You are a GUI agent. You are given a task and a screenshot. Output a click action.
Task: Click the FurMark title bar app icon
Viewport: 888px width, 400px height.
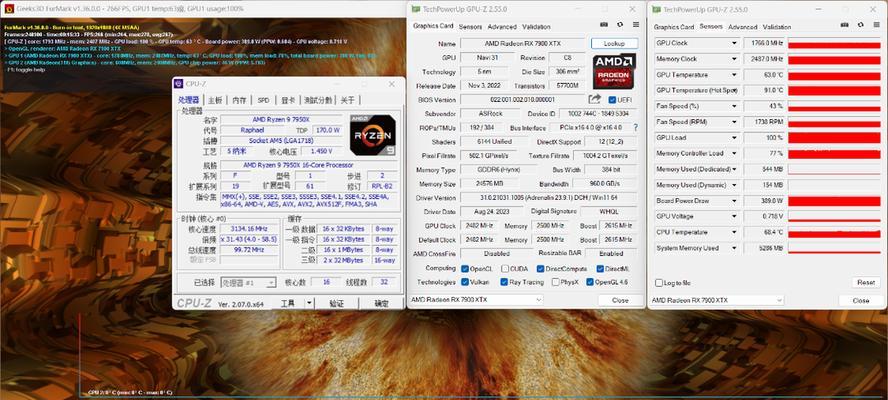9,9
